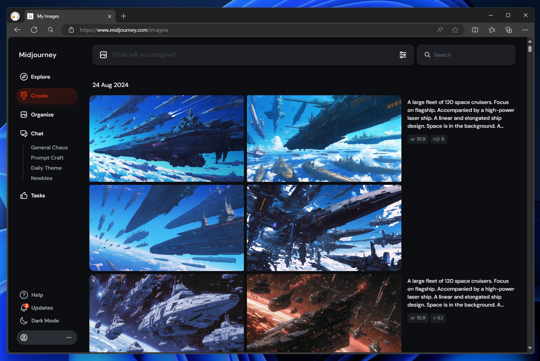Open the Newbies chat room
This screenshot has height=361, width=540.
click(42, 178)
